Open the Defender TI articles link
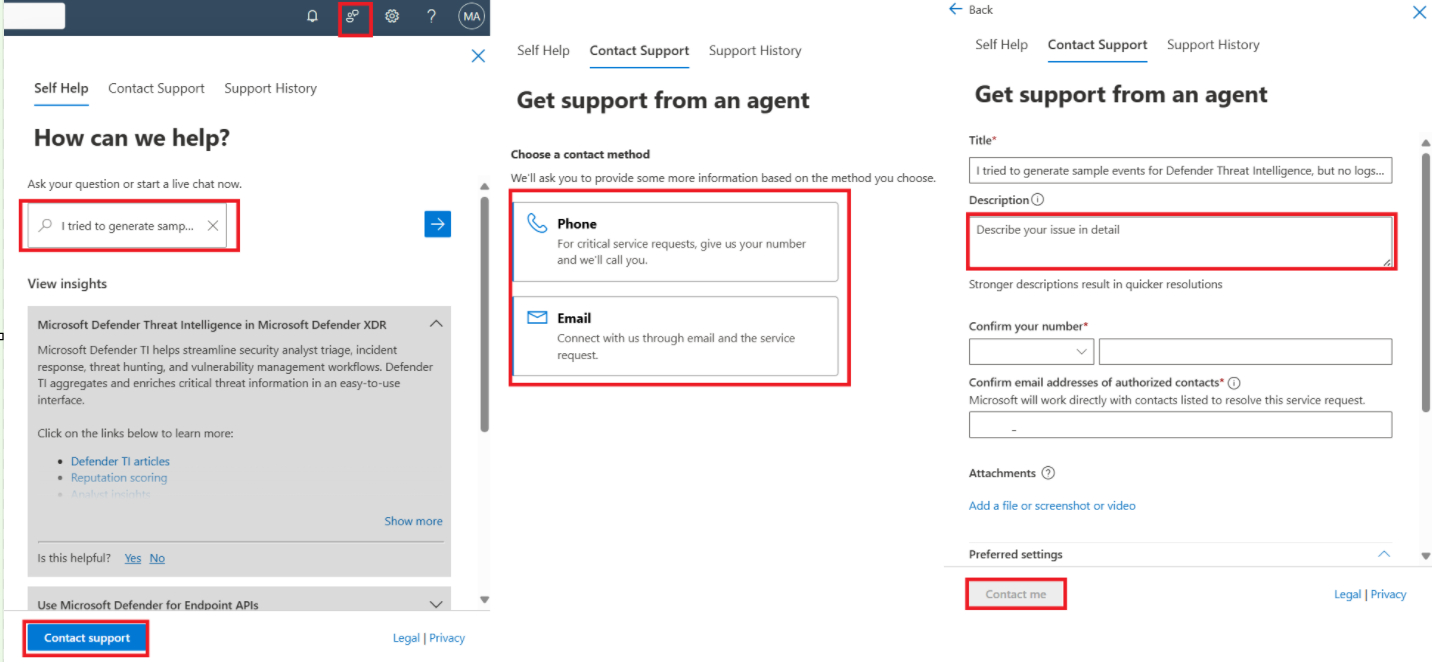1432x662 pixels. [x=120, y=461]
